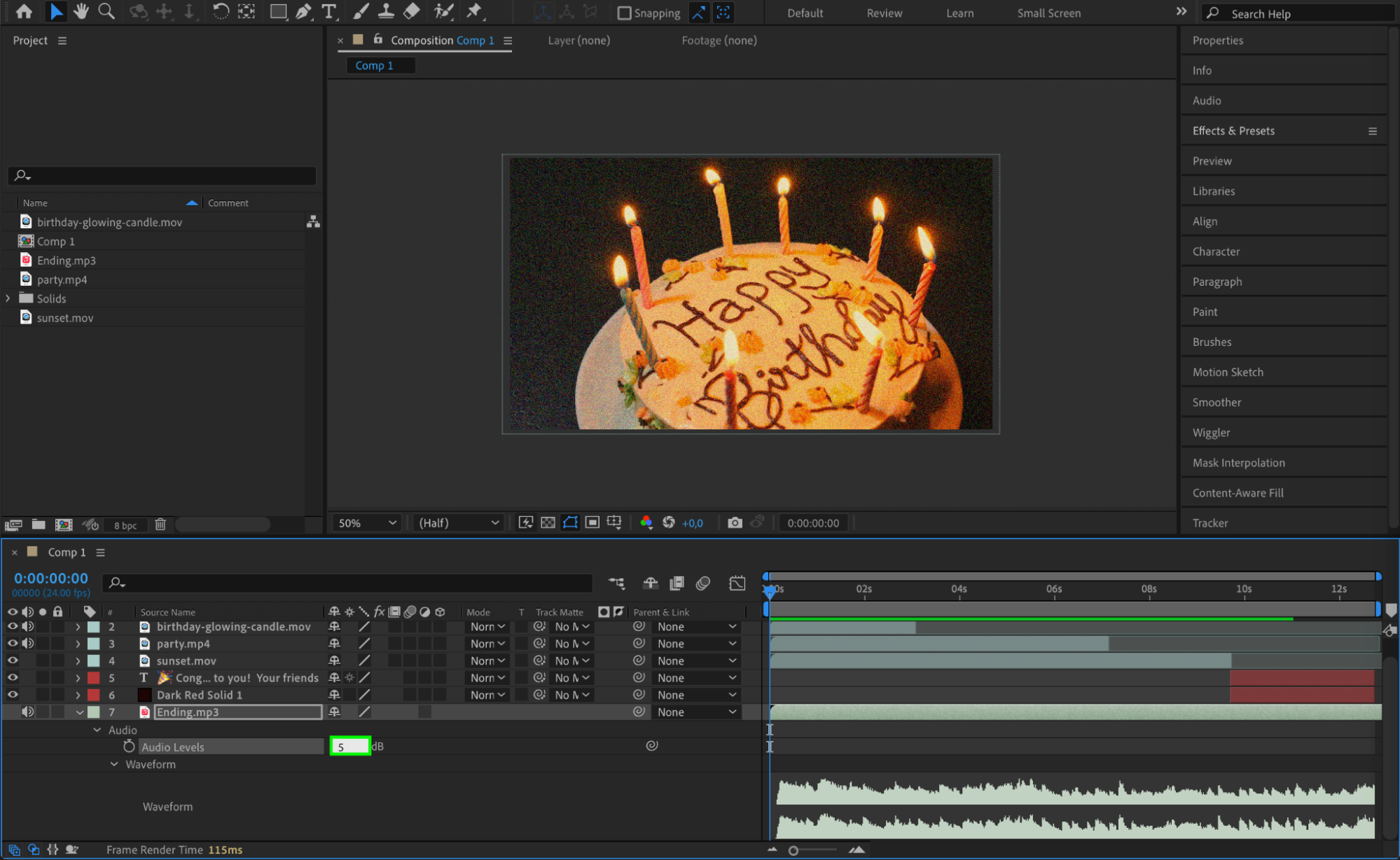1400x860 pixels.
Task: Select the Horizontal Type tool
Action: (328, 11)
